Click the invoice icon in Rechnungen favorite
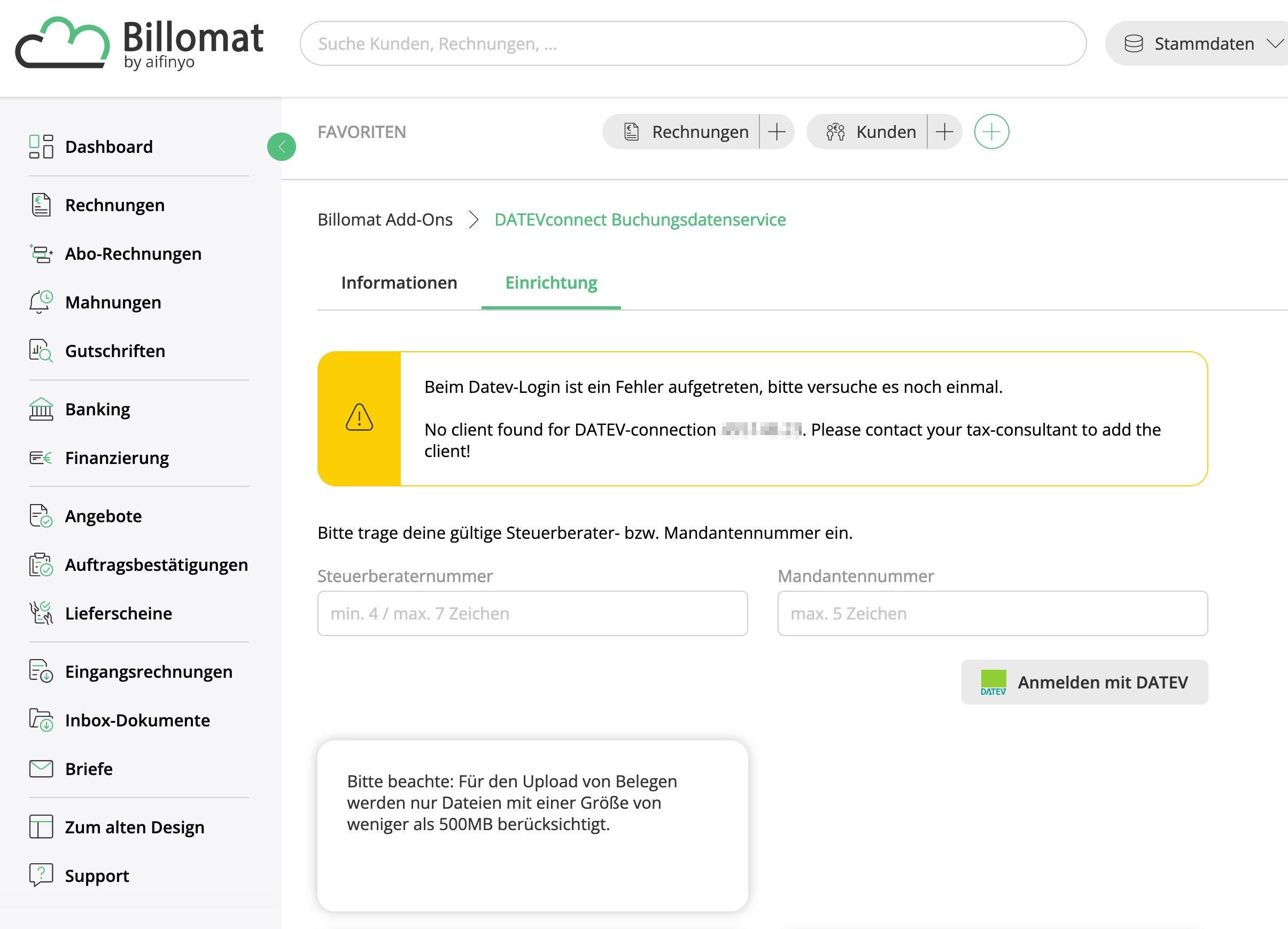Screen dimensions: 1288x929 click(x=632, y=131)
